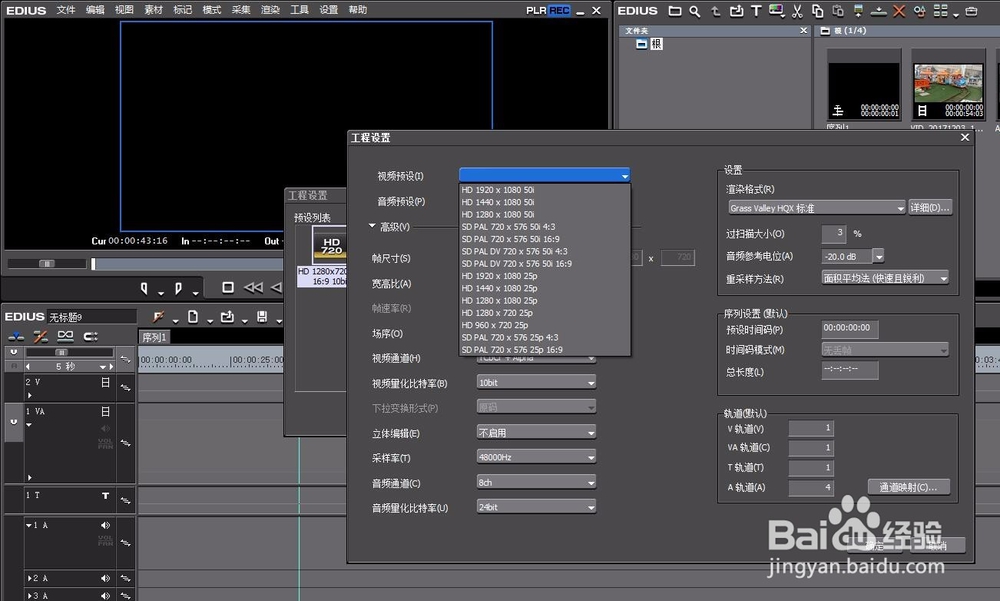Toggle group/link mode icon in timeline
This screenshot has width=1000, height=601.
click(x=66, y=336)
